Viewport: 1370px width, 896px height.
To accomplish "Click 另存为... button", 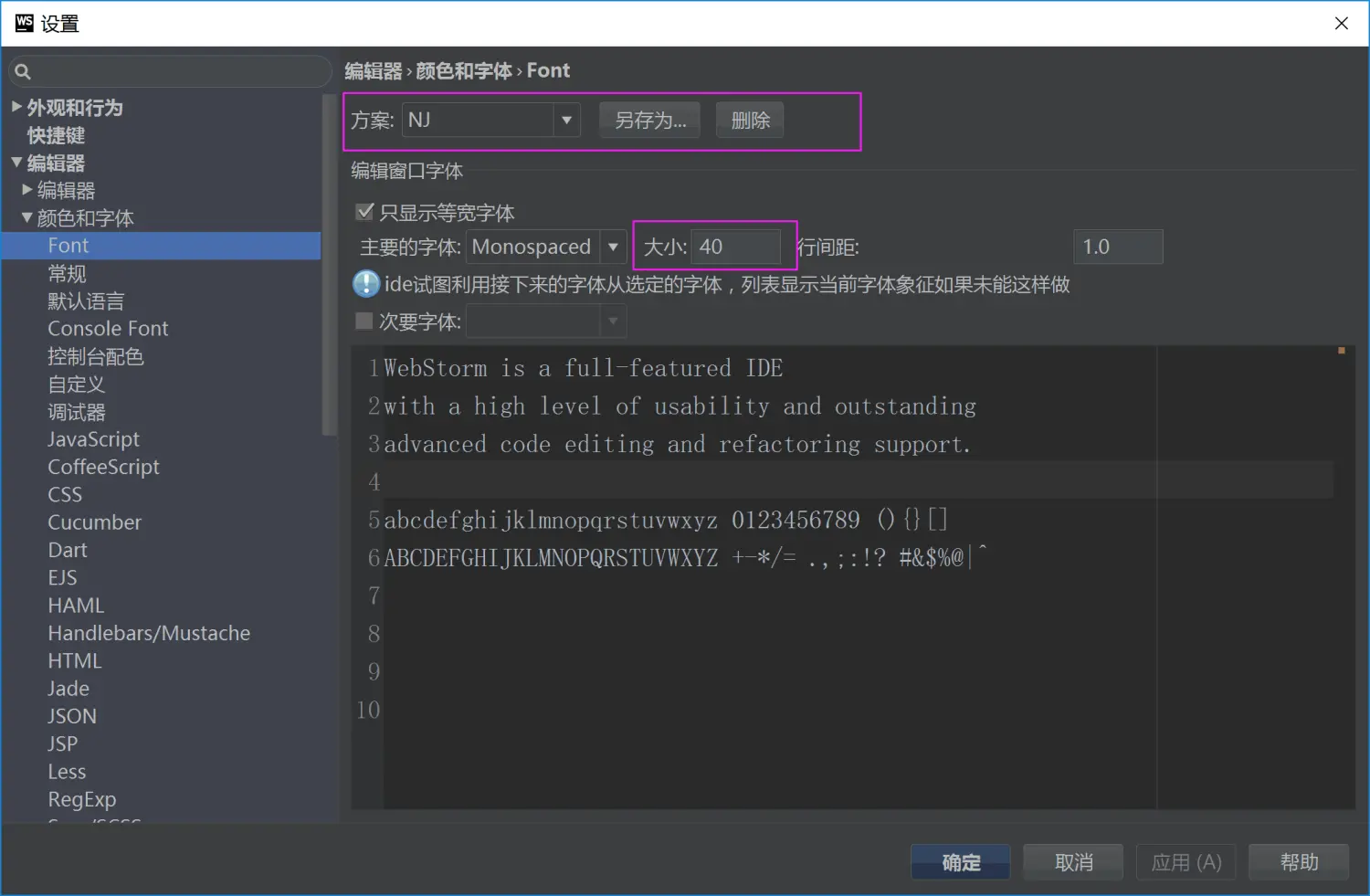I will point(649,120).
